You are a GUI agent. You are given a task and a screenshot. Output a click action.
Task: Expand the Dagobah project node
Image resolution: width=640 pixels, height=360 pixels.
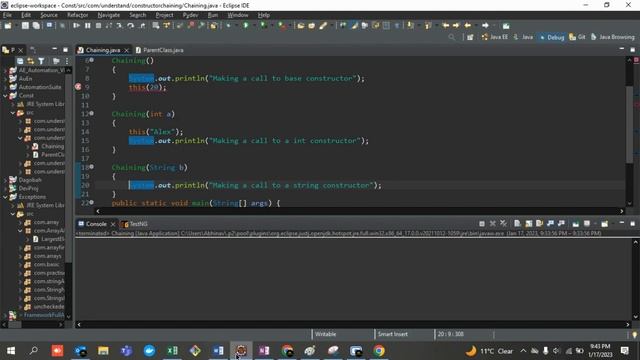point(5,180)
